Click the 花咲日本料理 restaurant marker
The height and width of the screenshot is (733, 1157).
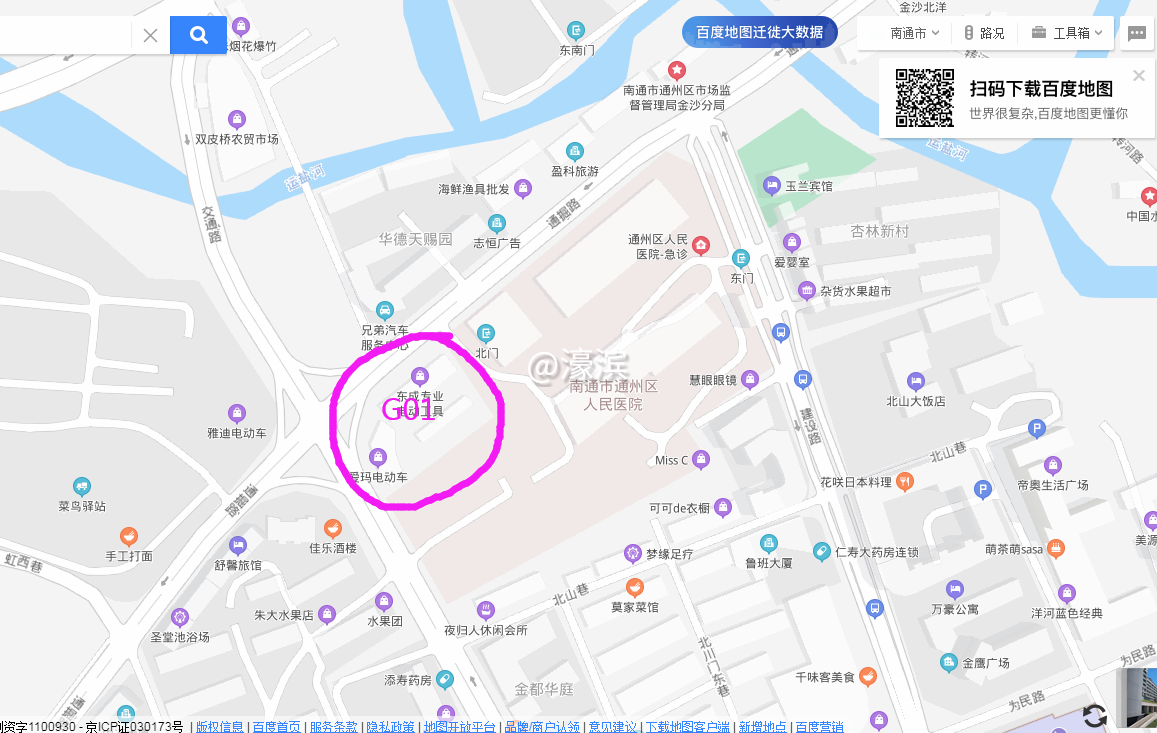pos(905,481)
